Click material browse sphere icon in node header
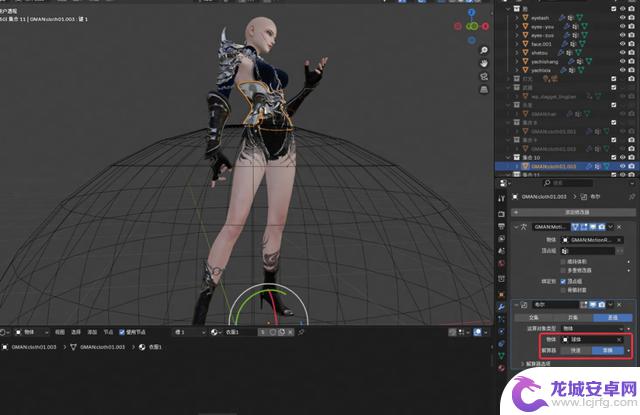Viewport: 640px width, 415px height. (215, 333)
